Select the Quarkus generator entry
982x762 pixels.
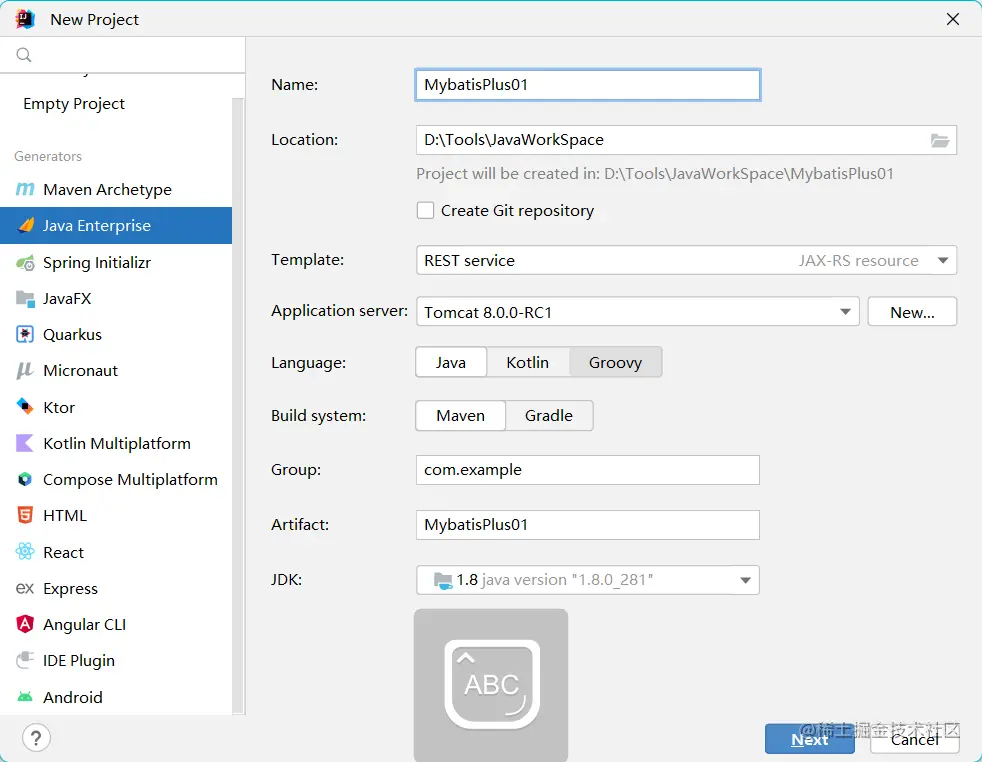coord(116,334)
